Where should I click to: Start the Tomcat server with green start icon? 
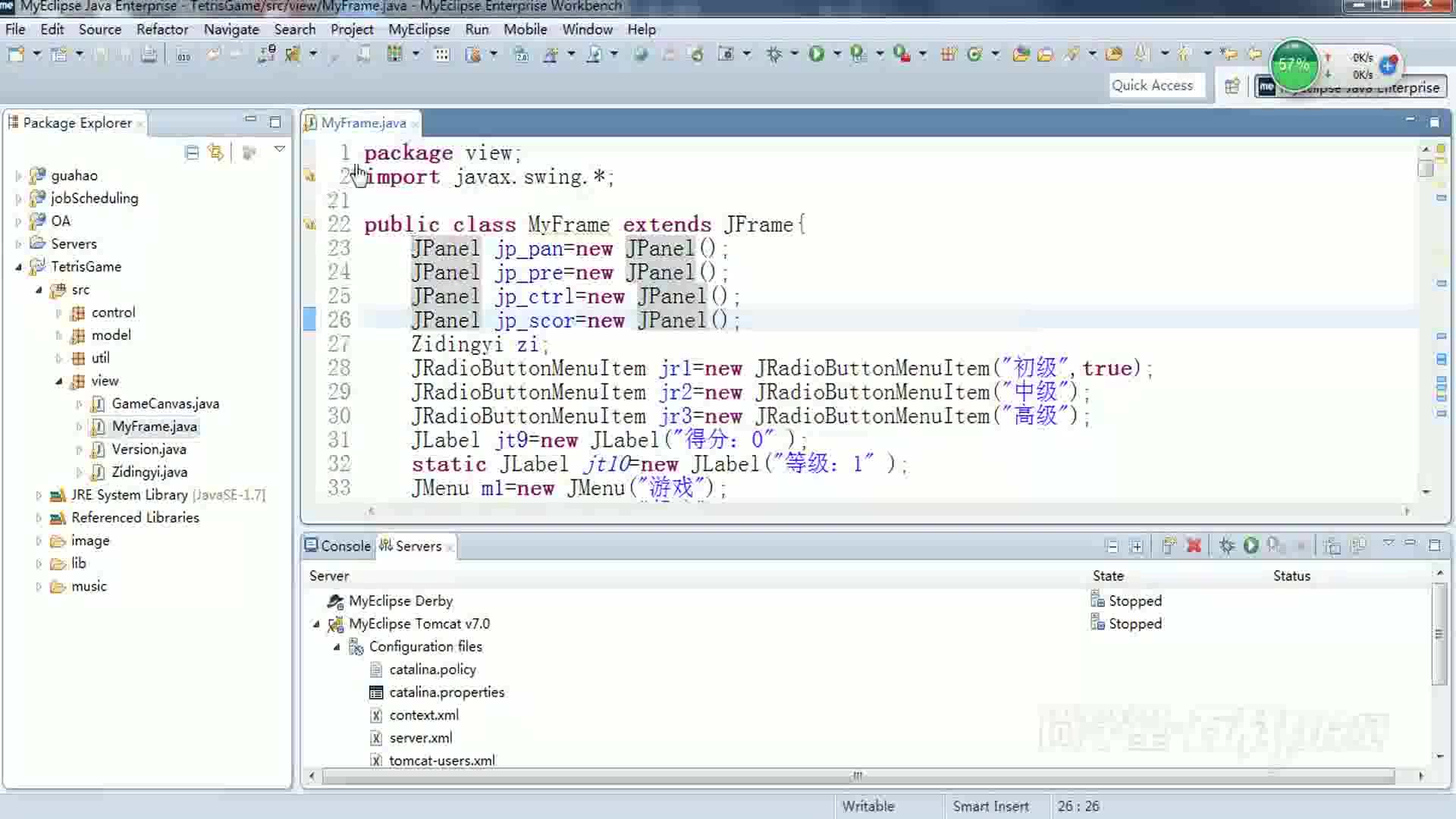1250,545
